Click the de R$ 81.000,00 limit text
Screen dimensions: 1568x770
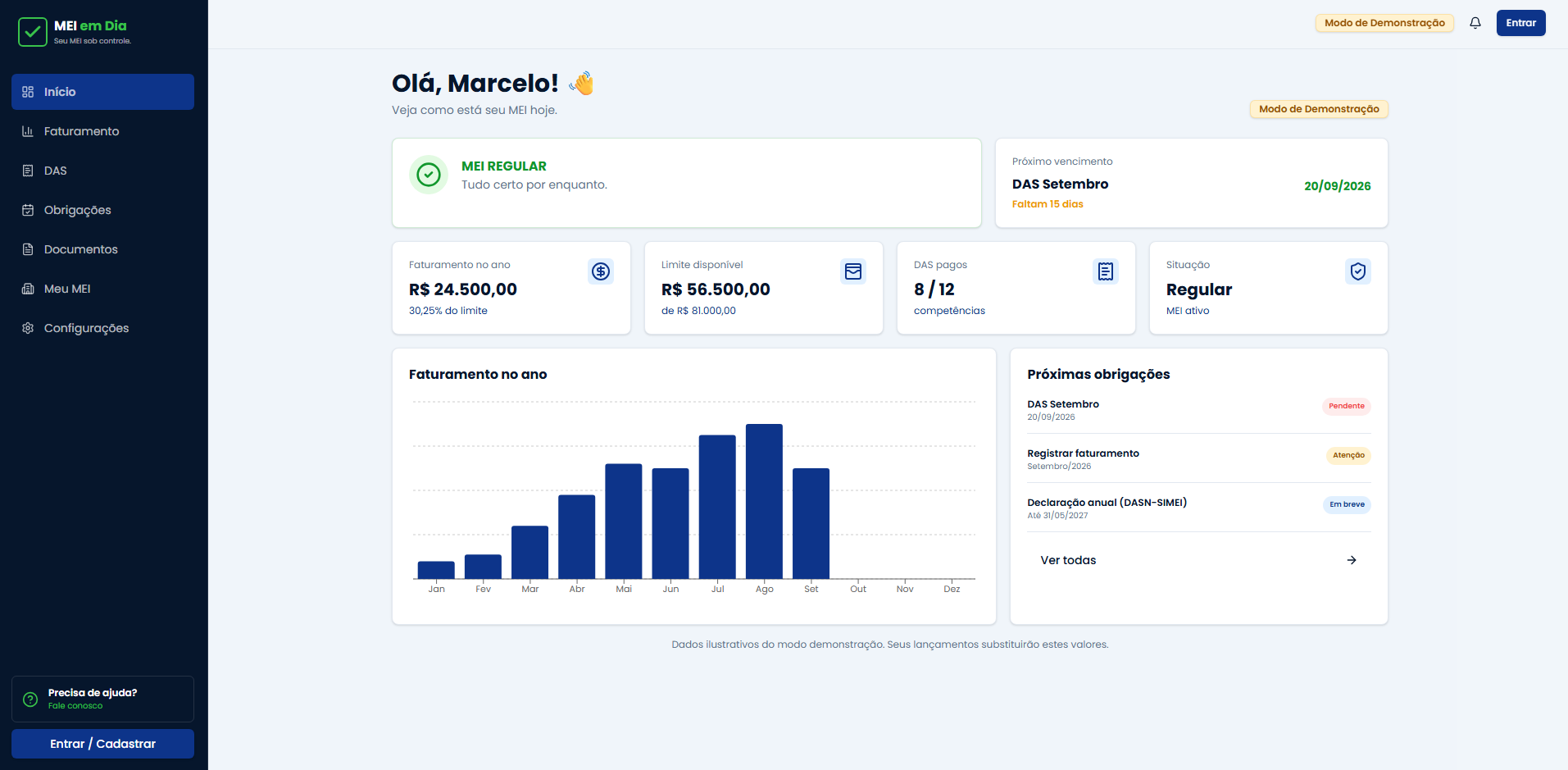698,311
